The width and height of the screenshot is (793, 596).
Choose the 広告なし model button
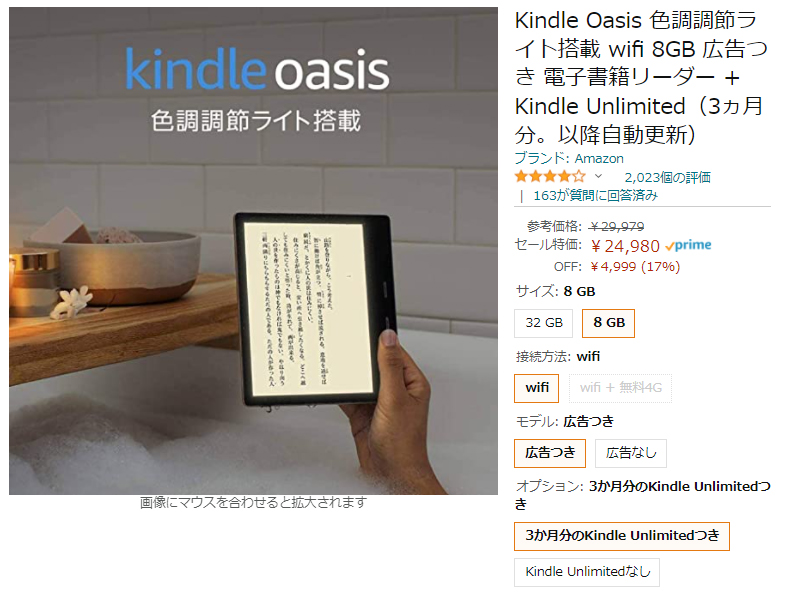(631, 453)
